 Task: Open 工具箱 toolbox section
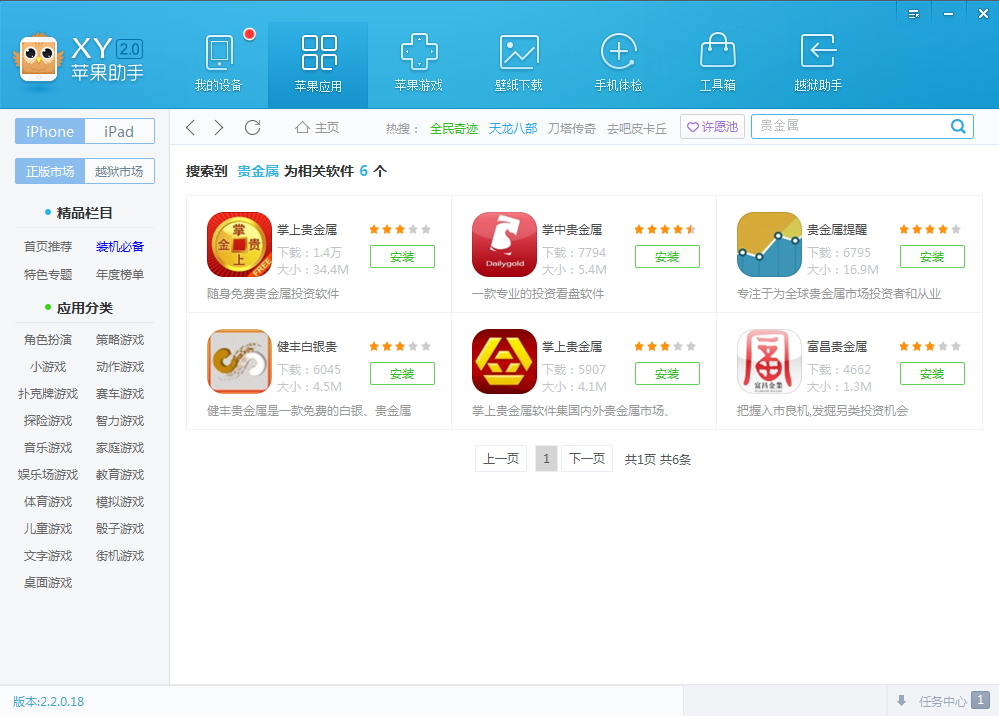pos(718,64)
